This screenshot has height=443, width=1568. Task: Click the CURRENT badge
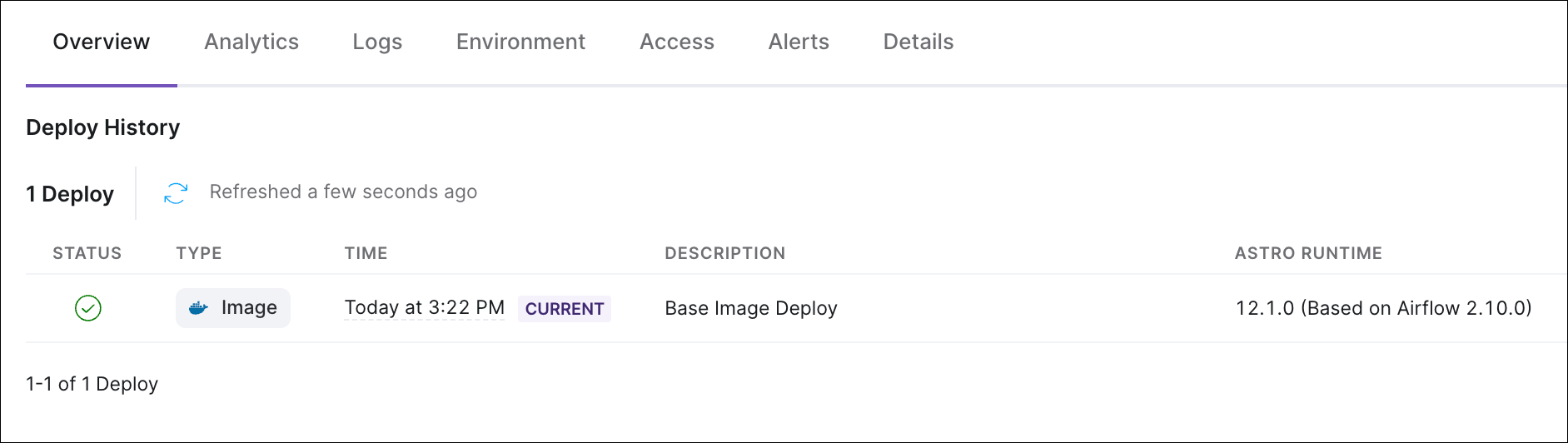565,309
